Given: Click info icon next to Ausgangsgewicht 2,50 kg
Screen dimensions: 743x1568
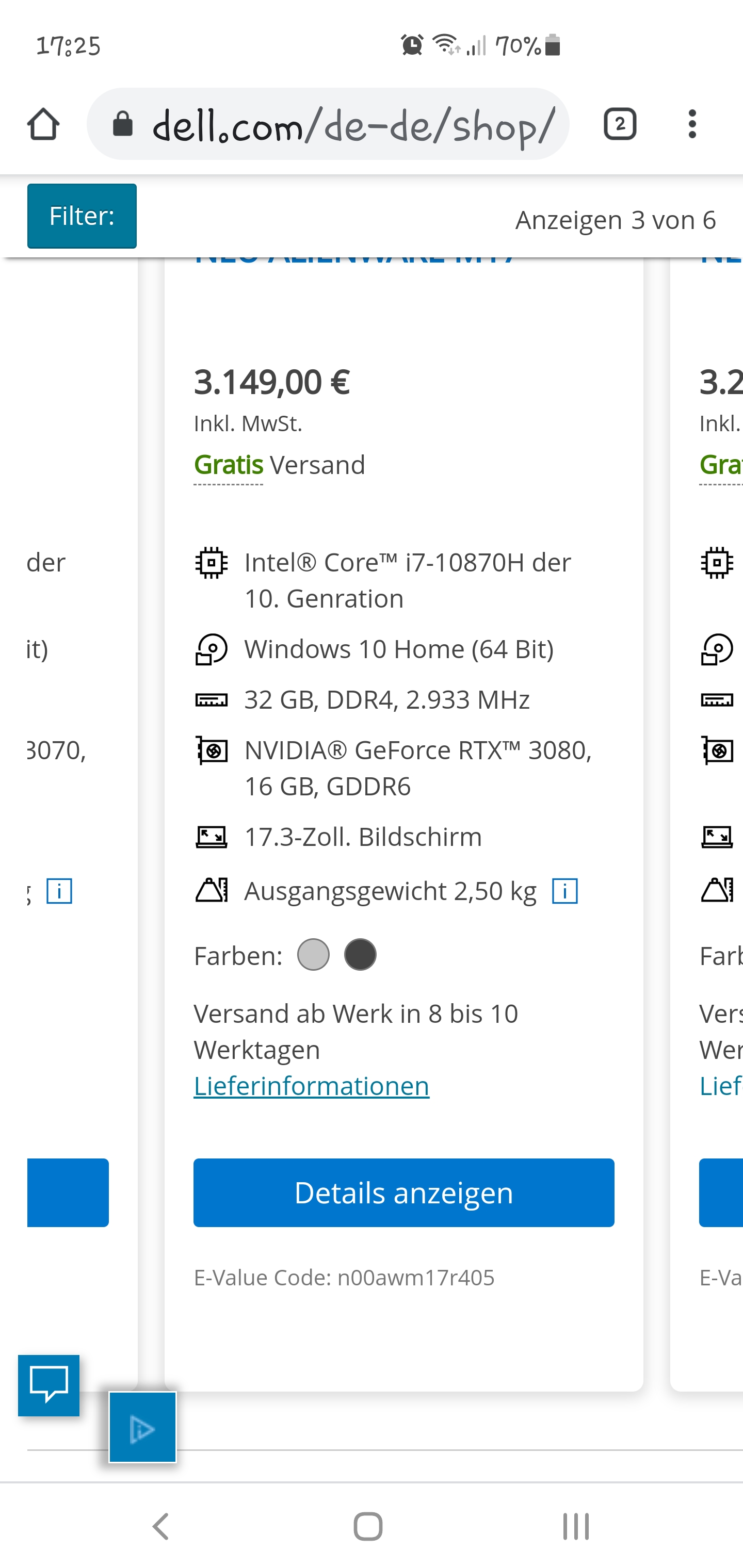Looking at the screenshot, I should pos(564,892).
